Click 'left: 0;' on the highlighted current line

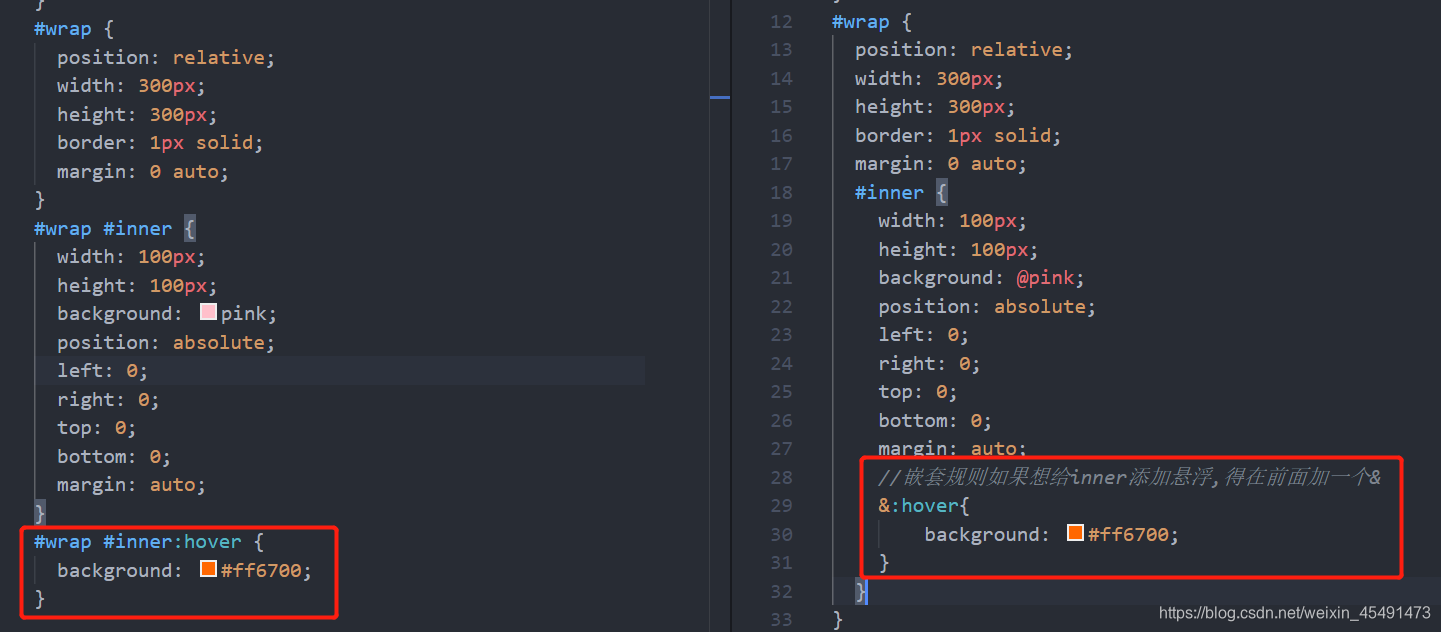point(103,370)
